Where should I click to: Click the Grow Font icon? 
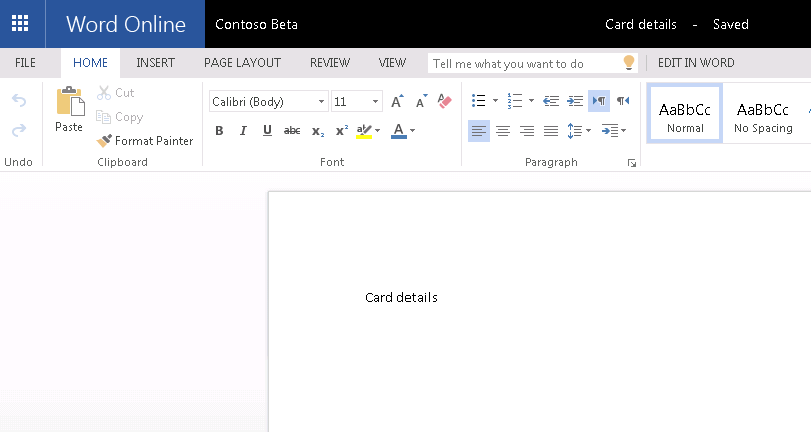(x=397, y=101)
